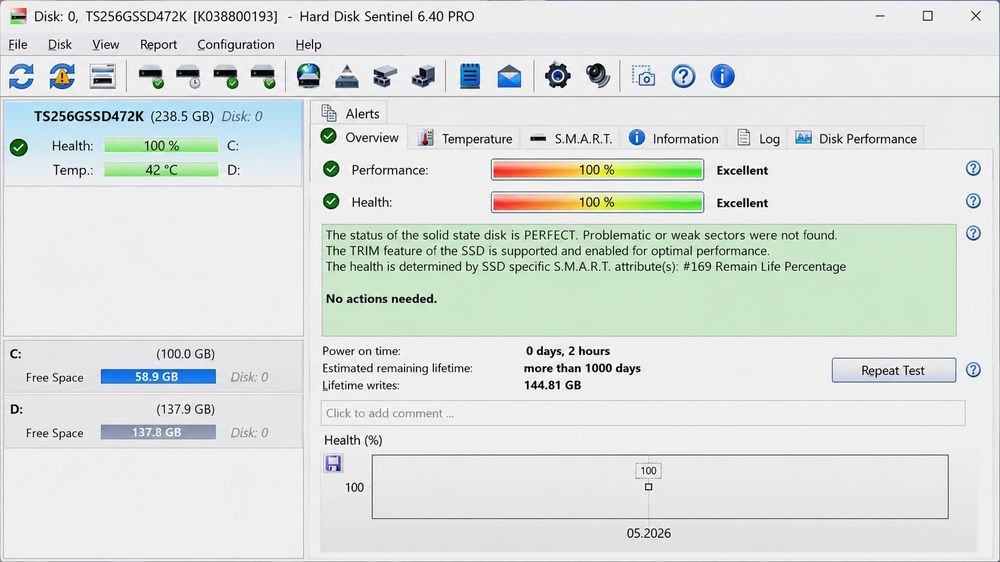1000x562 pixels.
Task: Click the question mark Help toolbar icon
Action: coord(683,77)
